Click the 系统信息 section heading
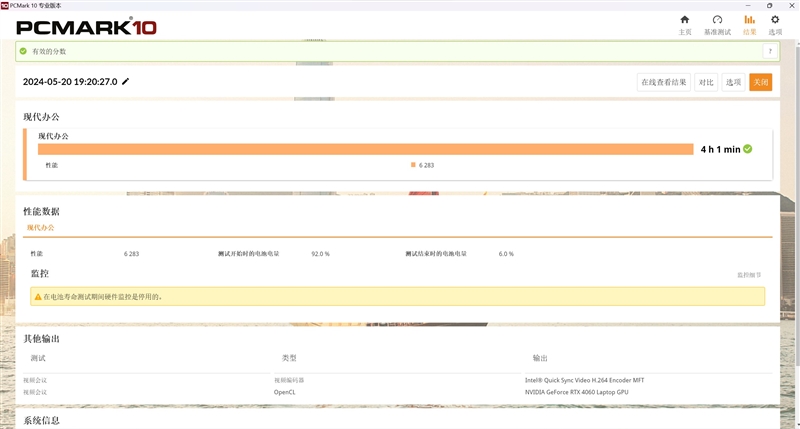The width and height of the screenshot is (800, 429). pos(41,420)
